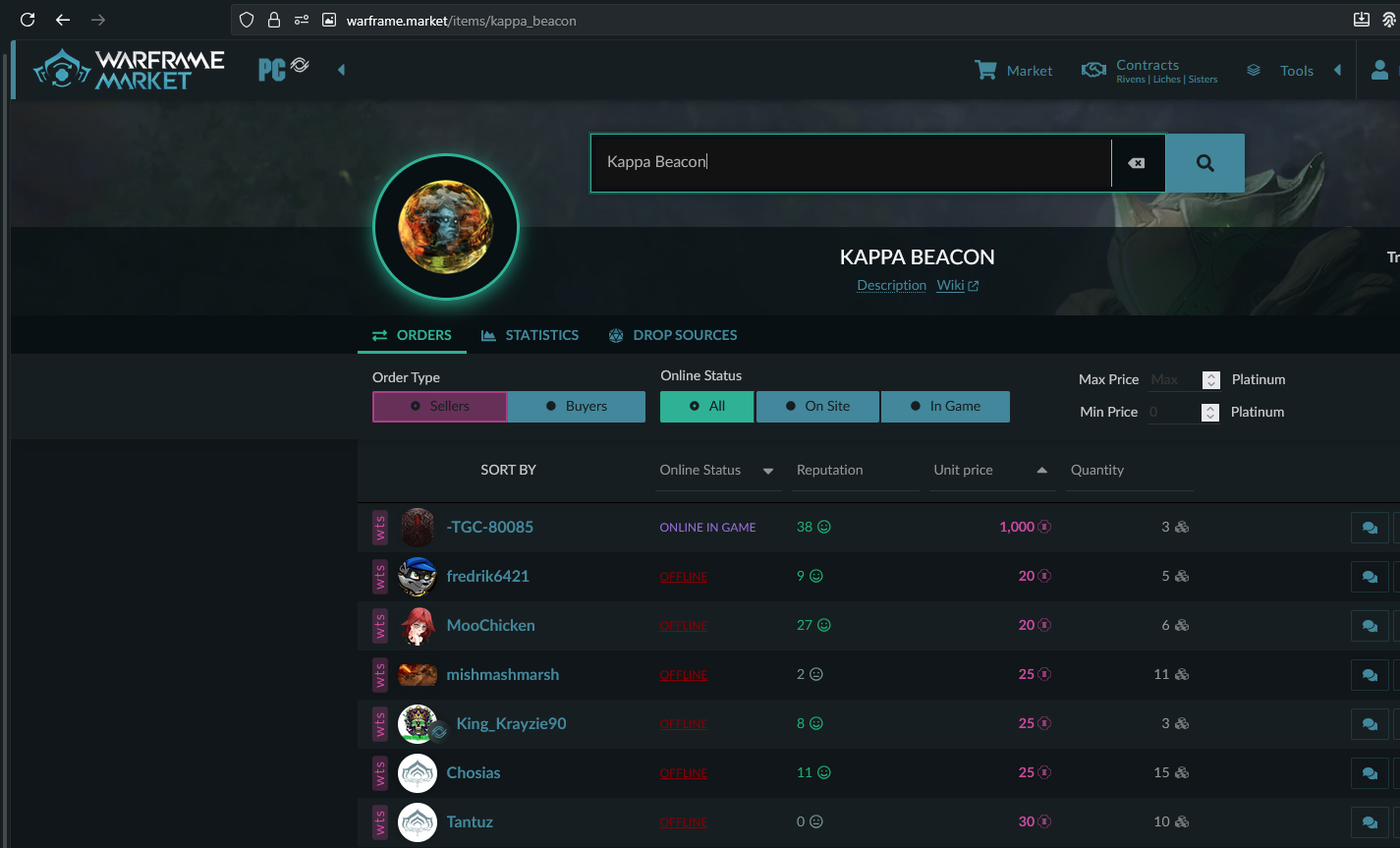Open the tracking protection shield icon
The image size is (1400, 848).
pyautogui.click(x=247, y=20)
